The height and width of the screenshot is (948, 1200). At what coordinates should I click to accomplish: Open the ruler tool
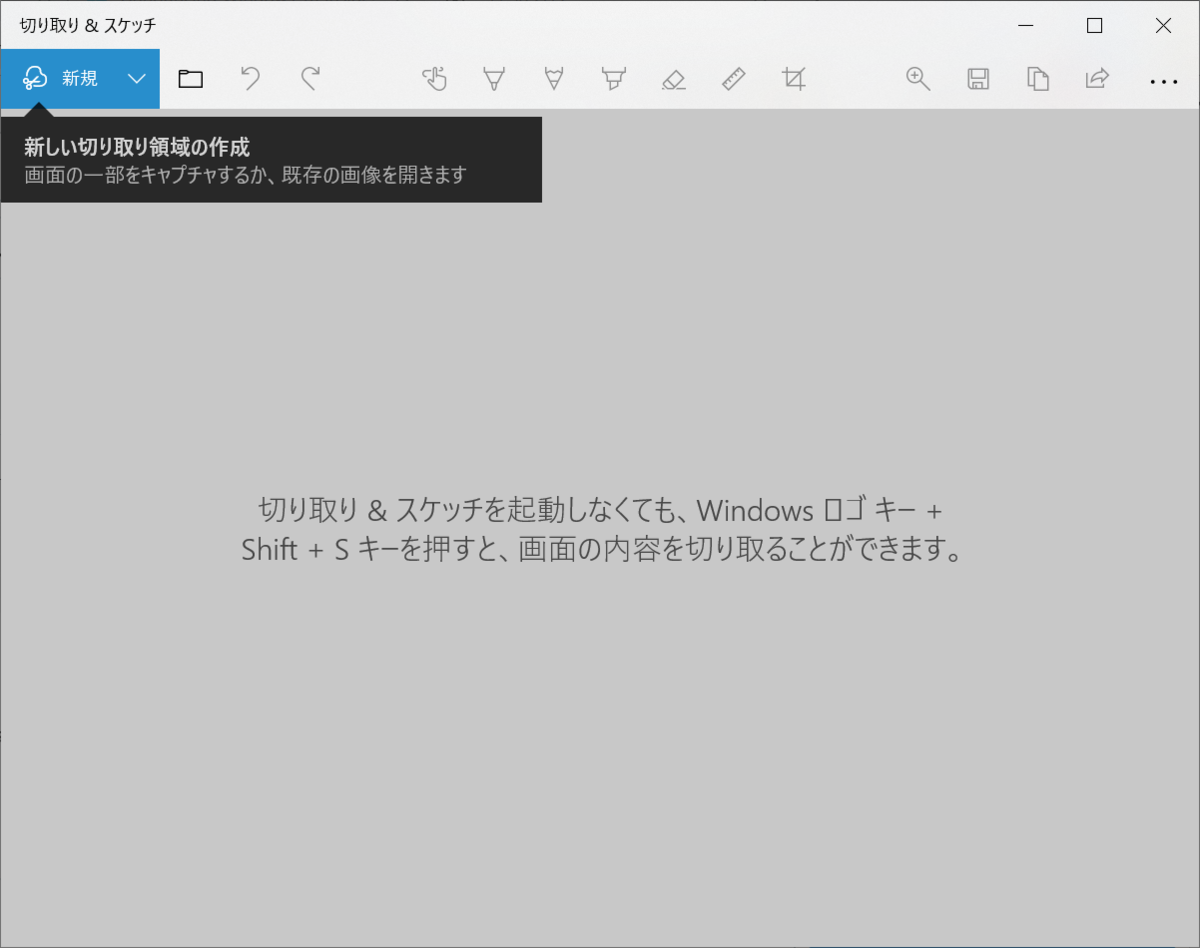(x=734, y=79)
